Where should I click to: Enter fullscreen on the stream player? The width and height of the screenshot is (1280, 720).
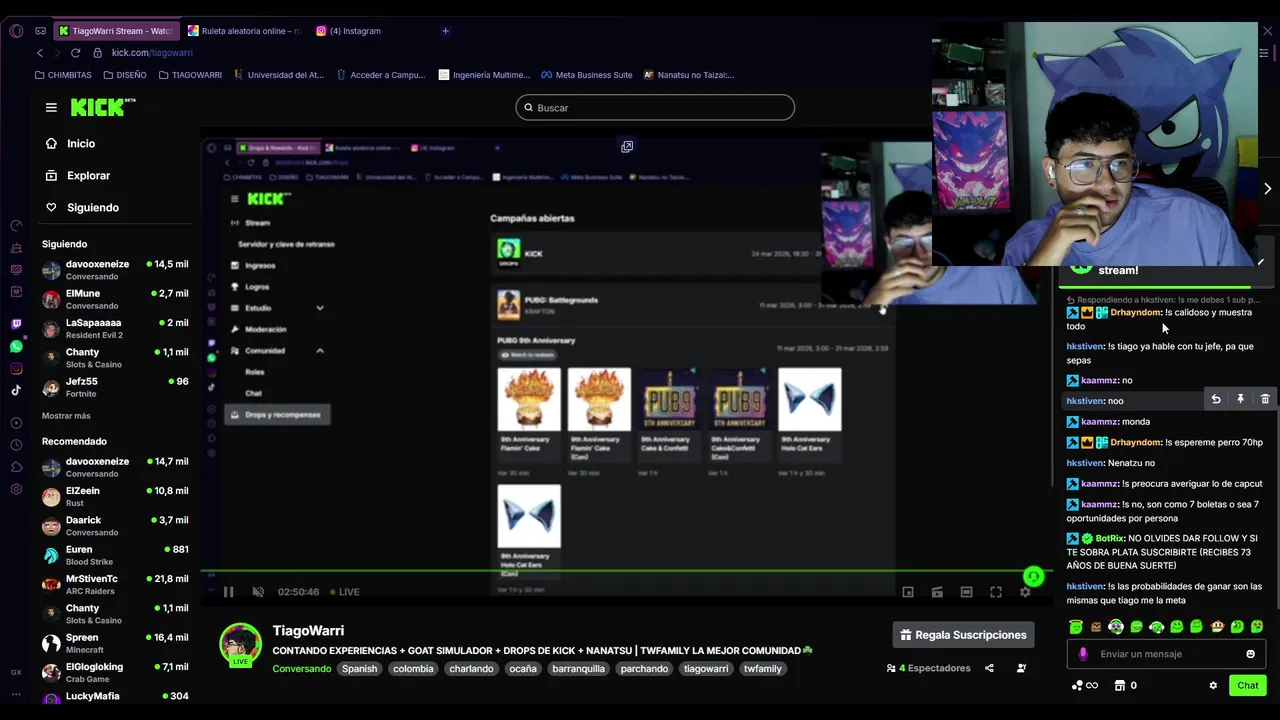[x=996, y=592]
